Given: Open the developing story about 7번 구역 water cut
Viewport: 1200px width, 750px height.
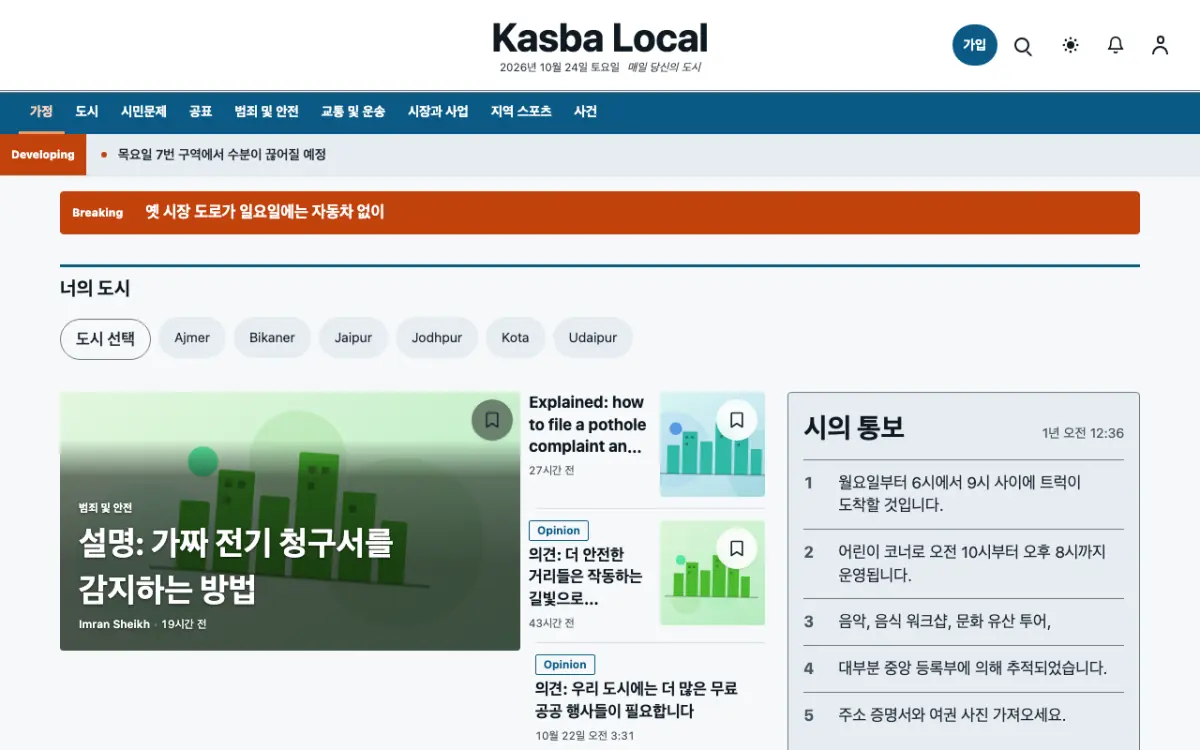Looking at the screenshot, I should click(222, 155).
